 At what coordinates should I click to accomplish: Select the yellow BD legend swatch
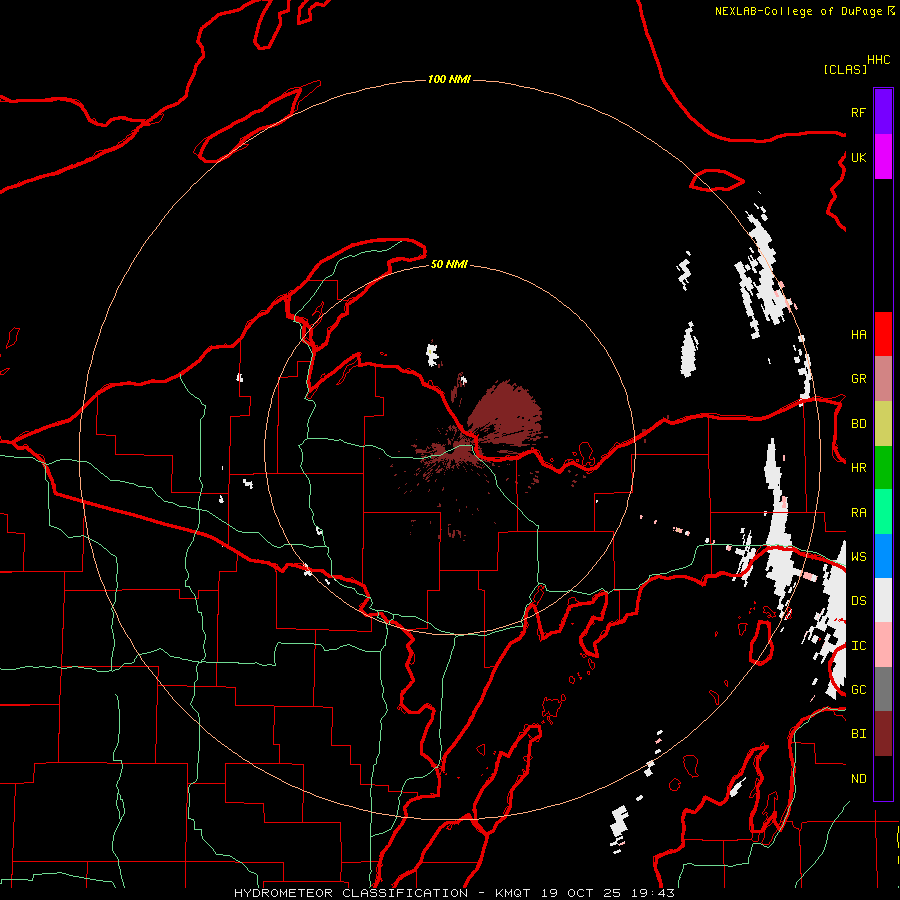click(883, 424)
